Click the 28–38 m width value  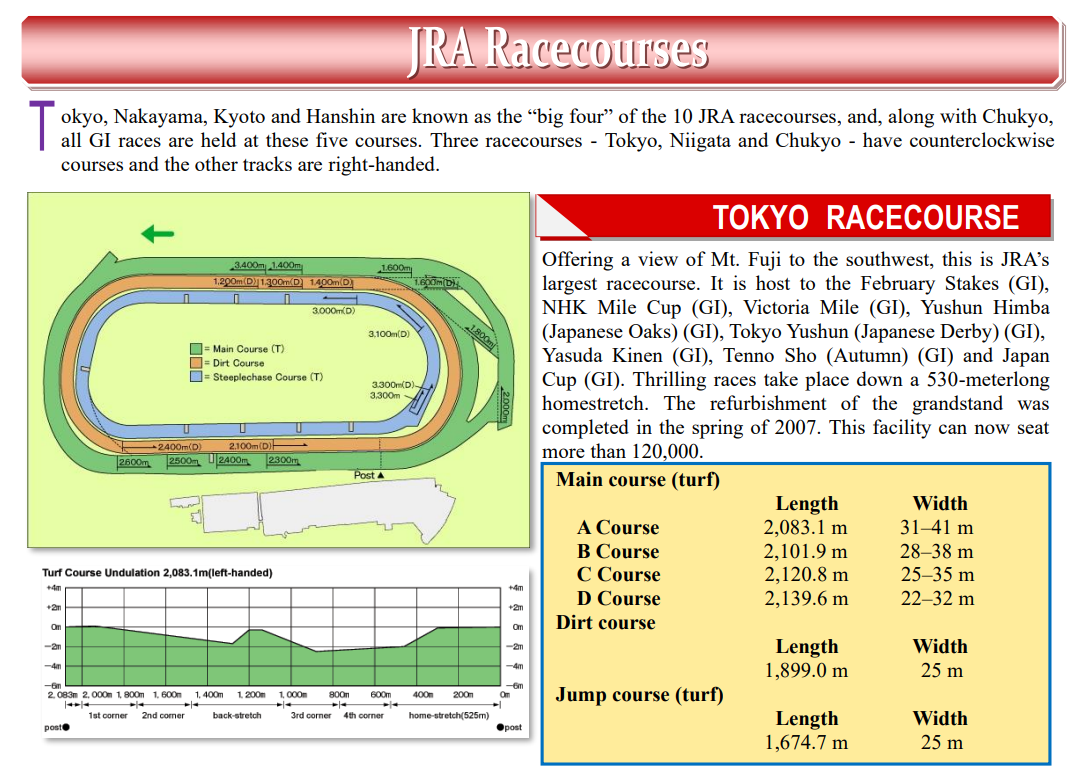[x=937, y=551]
